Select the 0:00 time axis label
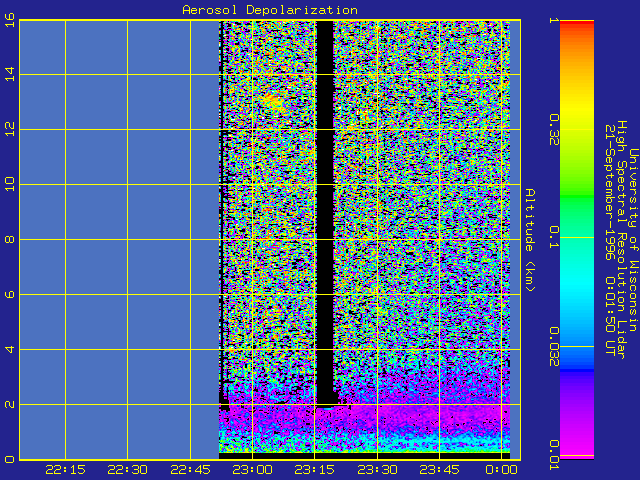640x480 pixels. (502, 470)
